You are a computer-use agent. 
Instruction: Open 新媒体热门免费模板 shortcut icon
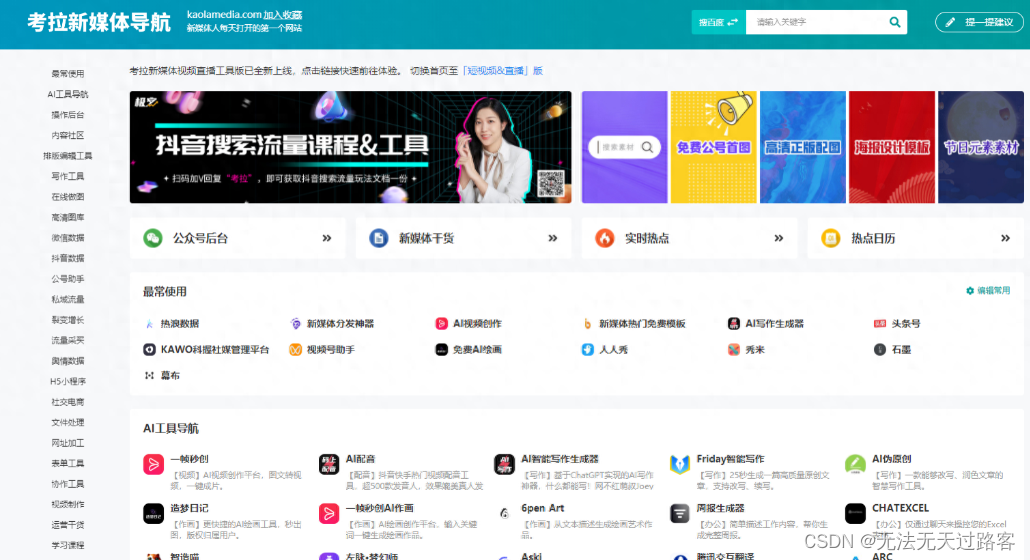[x=587, y=324]
